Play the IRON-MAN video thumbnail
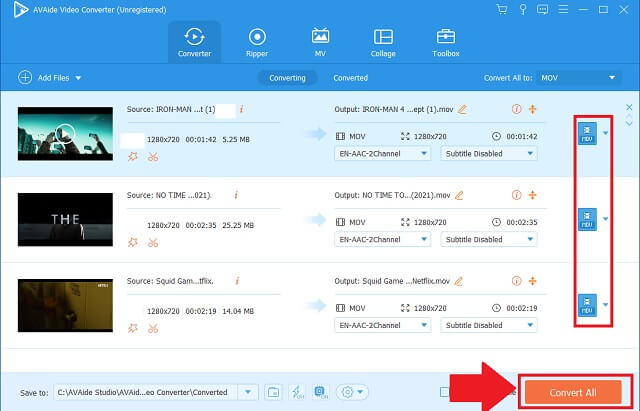This screenshot has width=640, height=411. click(x=65, y=133)
